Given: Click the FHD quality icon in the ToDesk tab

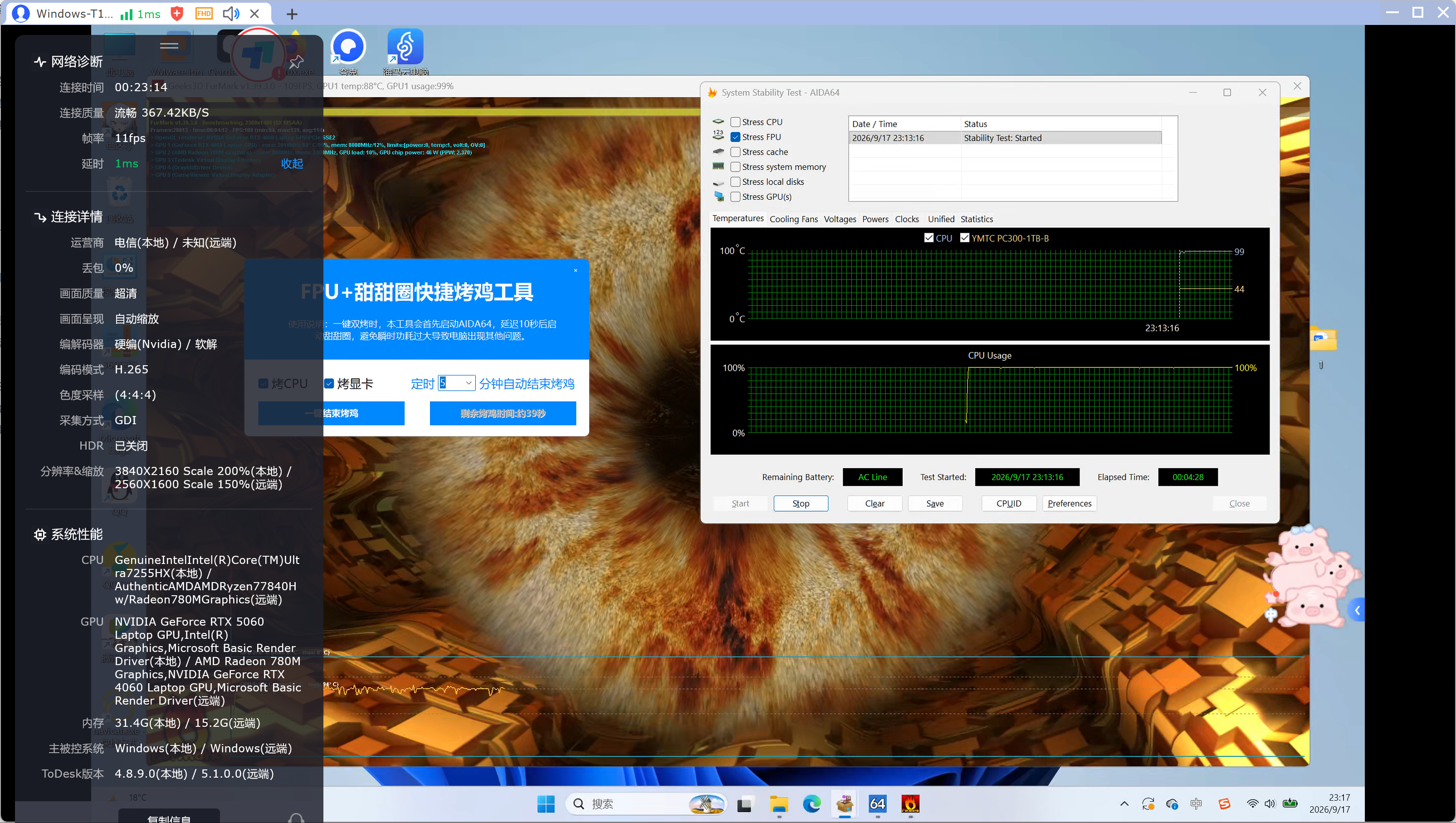Looking at the screenshot, I should click(204, 14).
